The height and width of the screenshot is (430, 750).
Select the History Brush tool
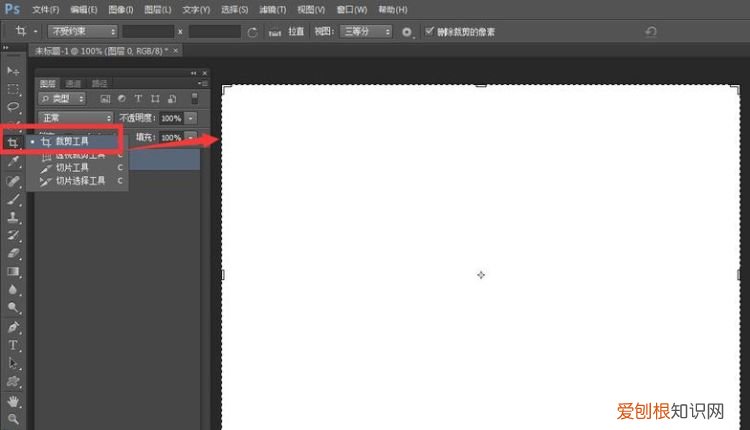[x=13, y=235]
